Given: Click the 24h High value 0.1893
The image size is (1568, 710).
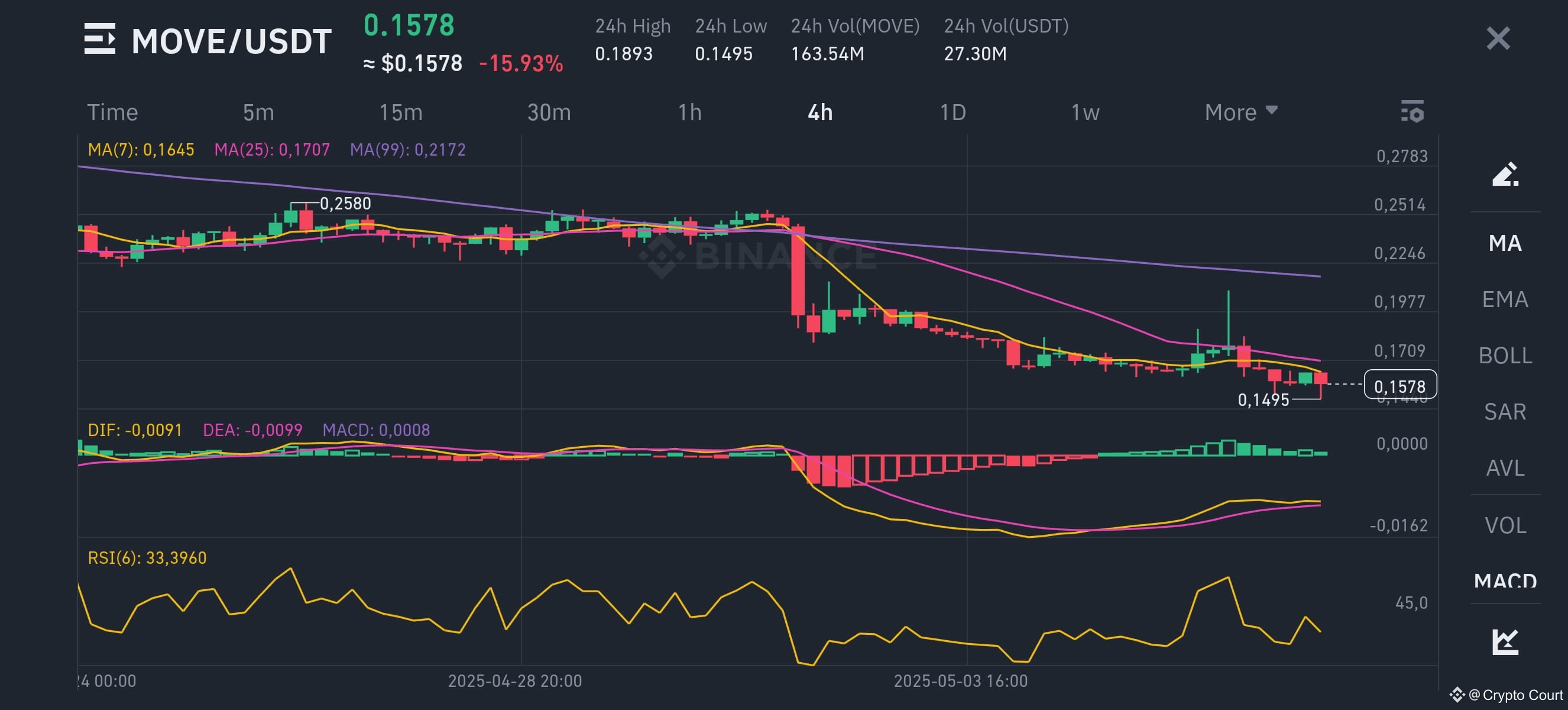Looking at the screenshot, I should 624,54.
